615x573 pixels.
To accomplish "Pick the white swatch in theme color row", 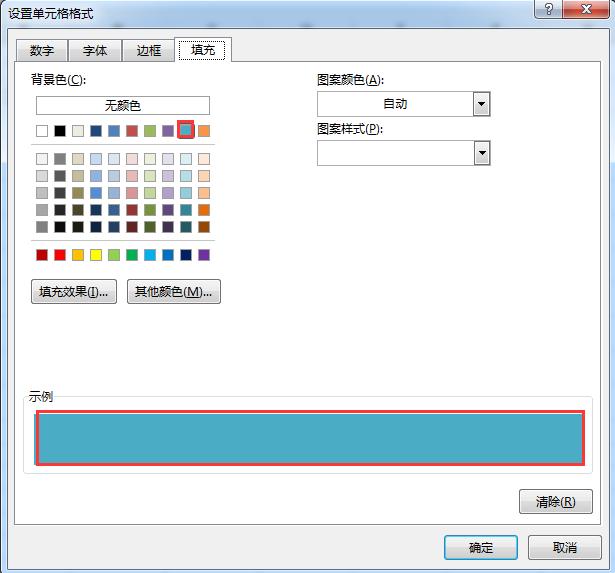I will pyautogui.click(x=42, y=131).
